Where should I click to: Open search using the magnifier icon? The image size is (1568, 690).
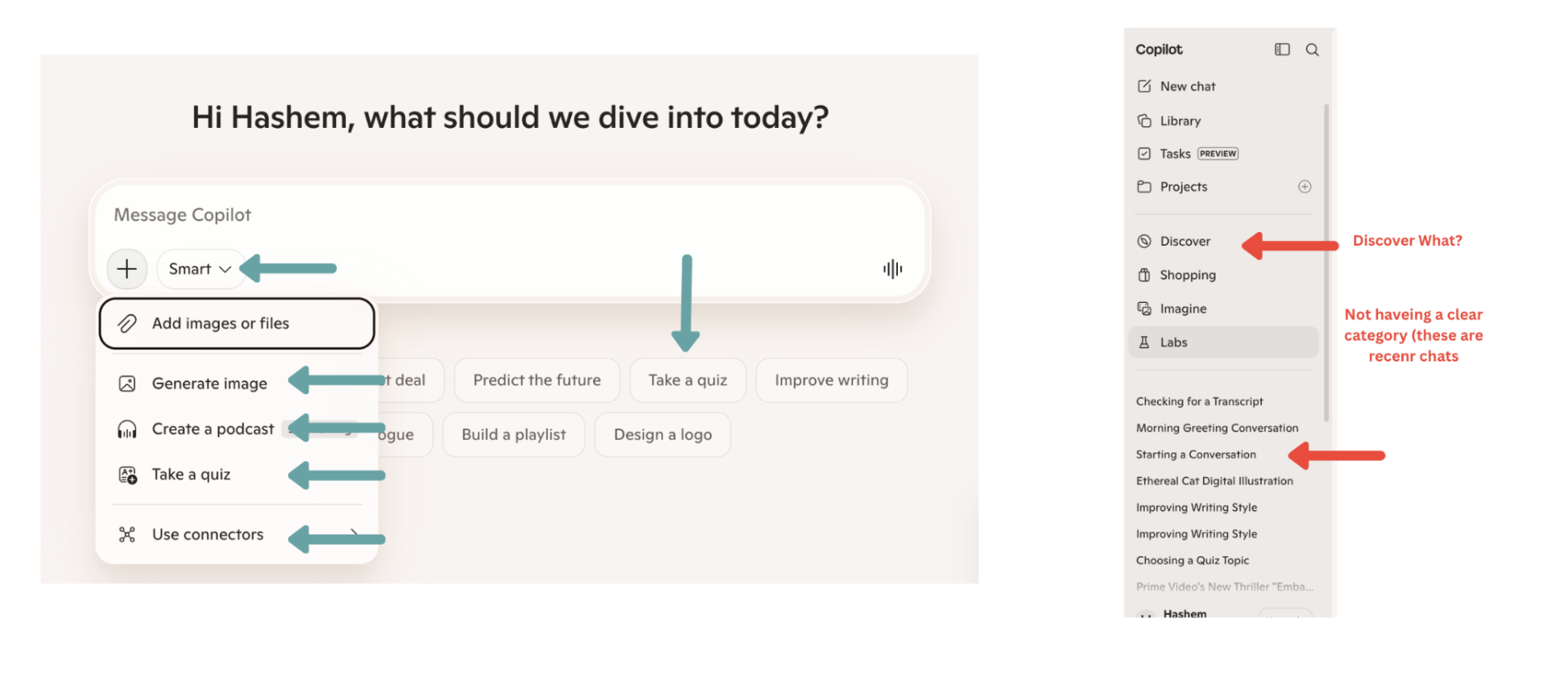pyautogui.click(x=1312, y=50)
